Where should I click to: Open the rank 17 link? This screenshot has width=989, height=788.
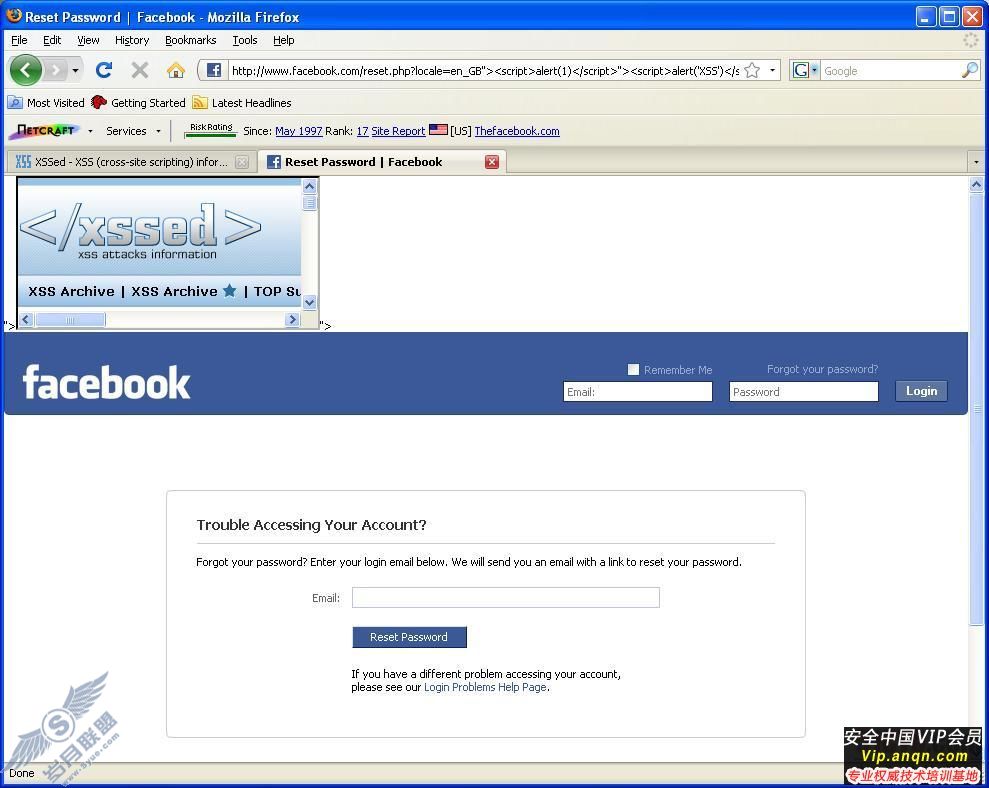(x=362, y=131)
